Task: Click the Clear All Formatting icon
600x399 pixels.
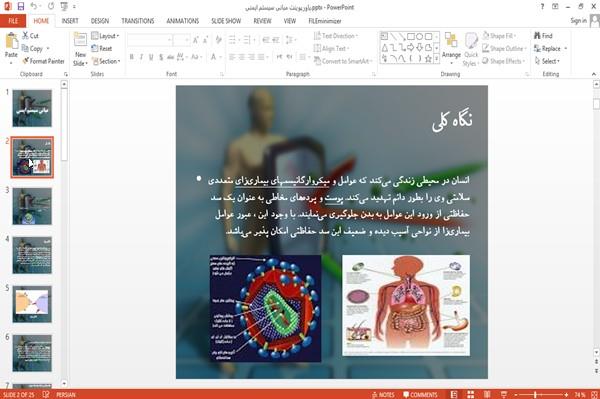Action: [218, 40]
